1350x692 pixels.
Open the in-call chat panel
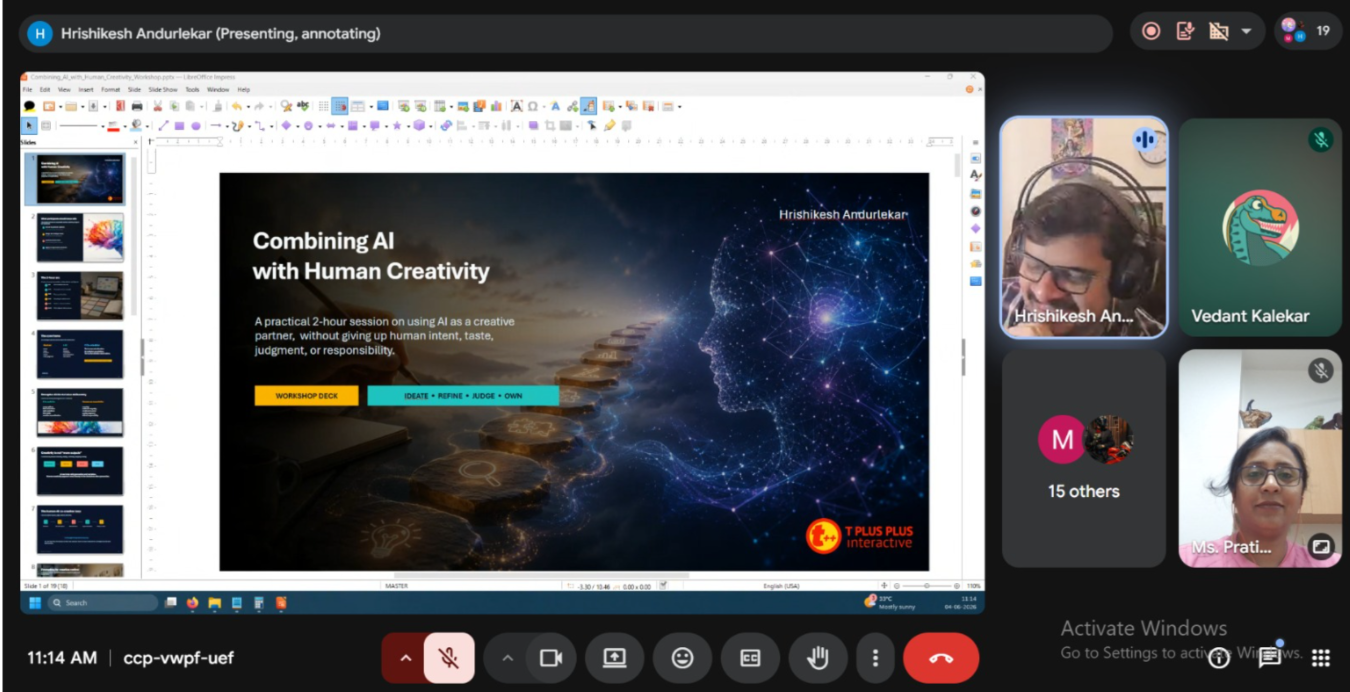(1269, 658)
